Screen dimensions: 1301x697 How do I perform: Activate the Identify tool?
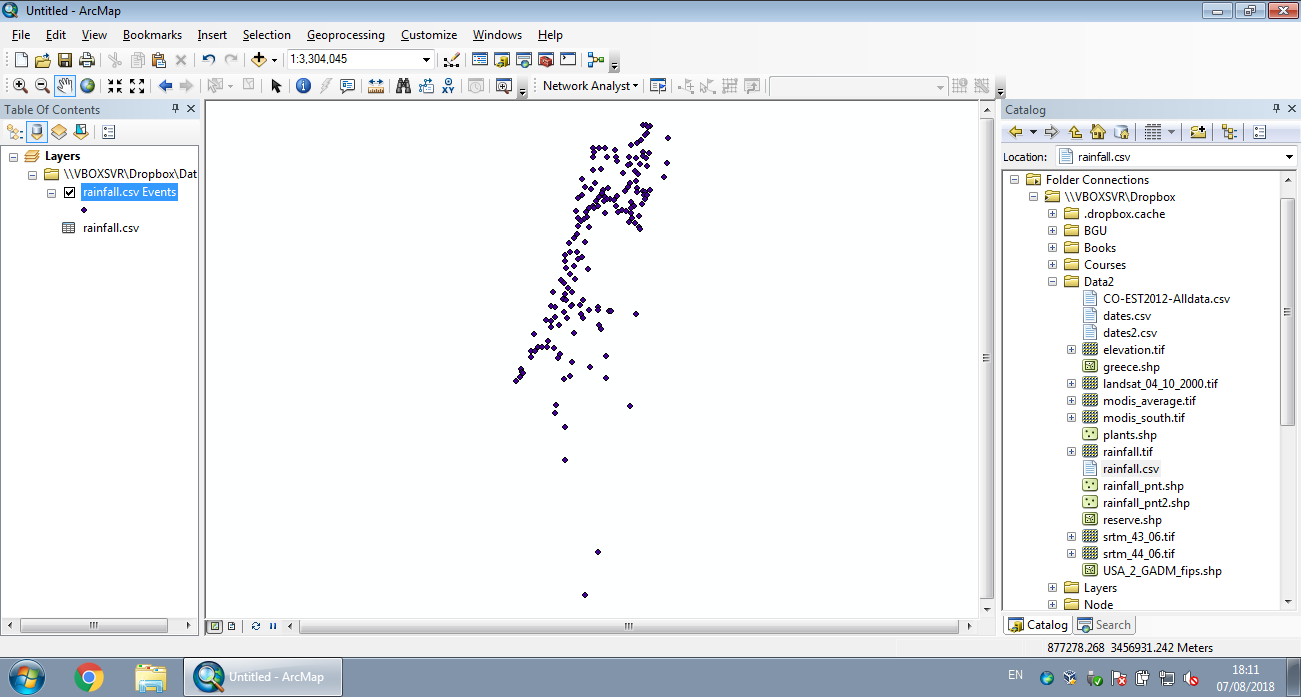click(x=302, y=86)
